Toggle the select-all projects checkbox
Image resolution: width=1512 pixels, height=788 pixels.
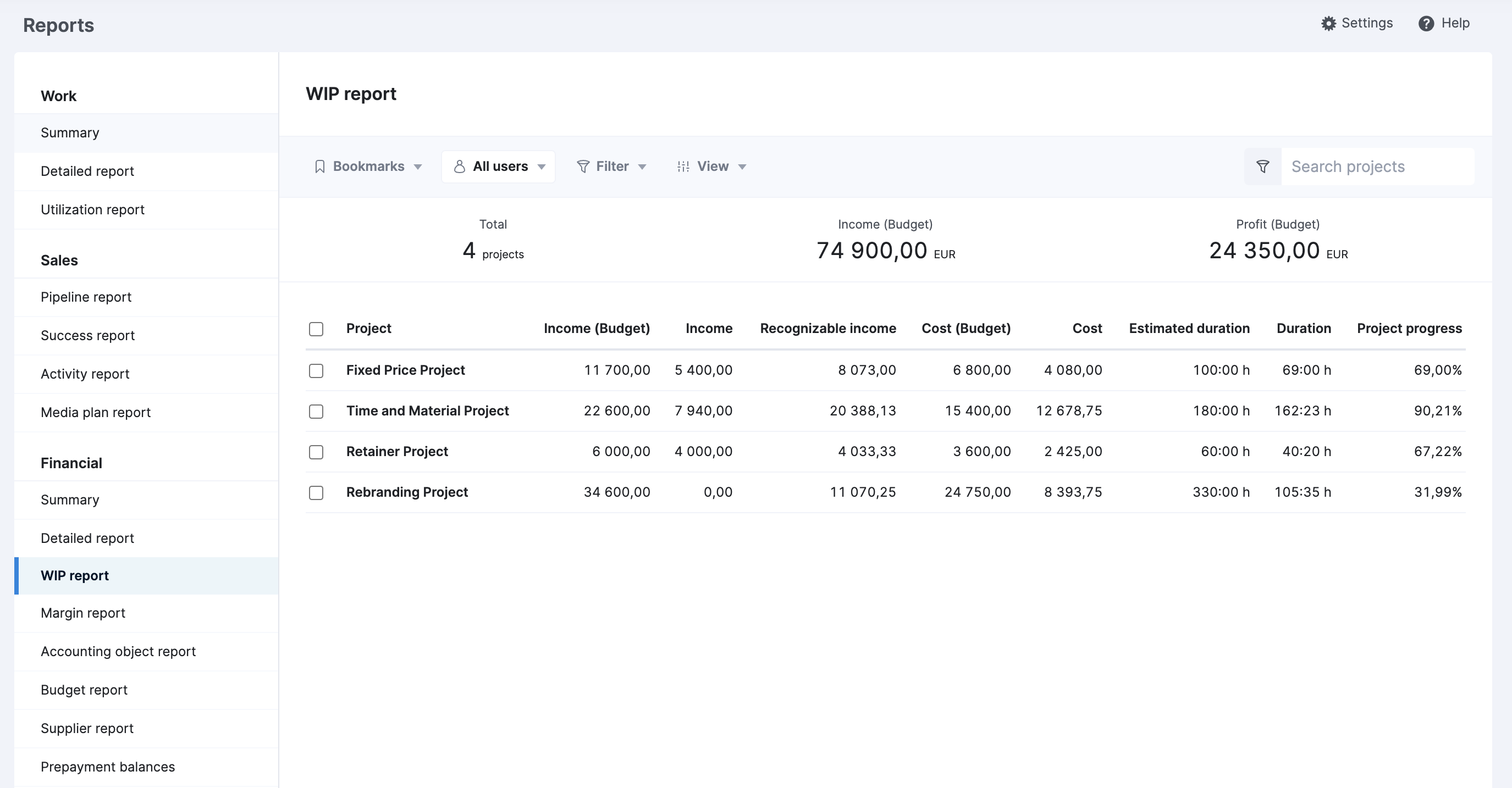click(316, 329)
